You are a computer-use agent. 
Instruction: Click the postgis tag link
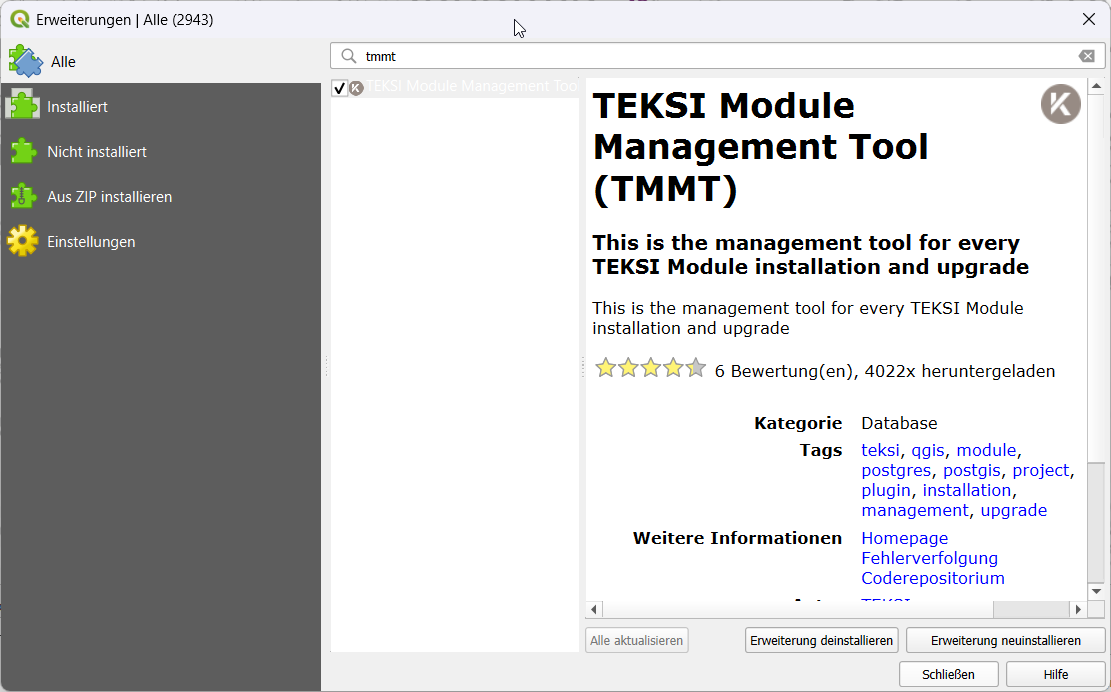pos(971,470)
